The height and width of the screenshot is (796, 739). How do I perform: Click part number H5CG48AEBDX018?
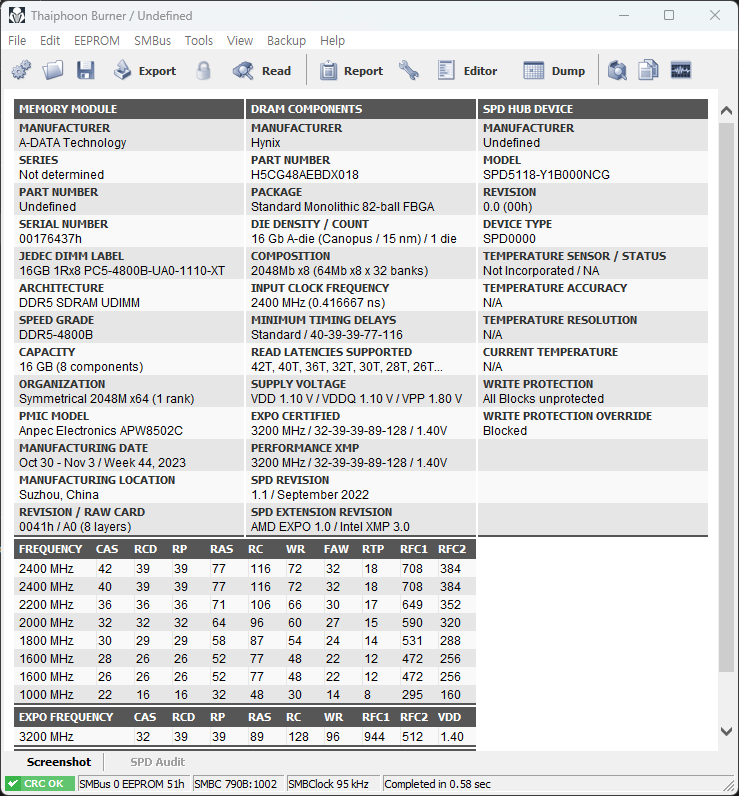tap(305, 175)
